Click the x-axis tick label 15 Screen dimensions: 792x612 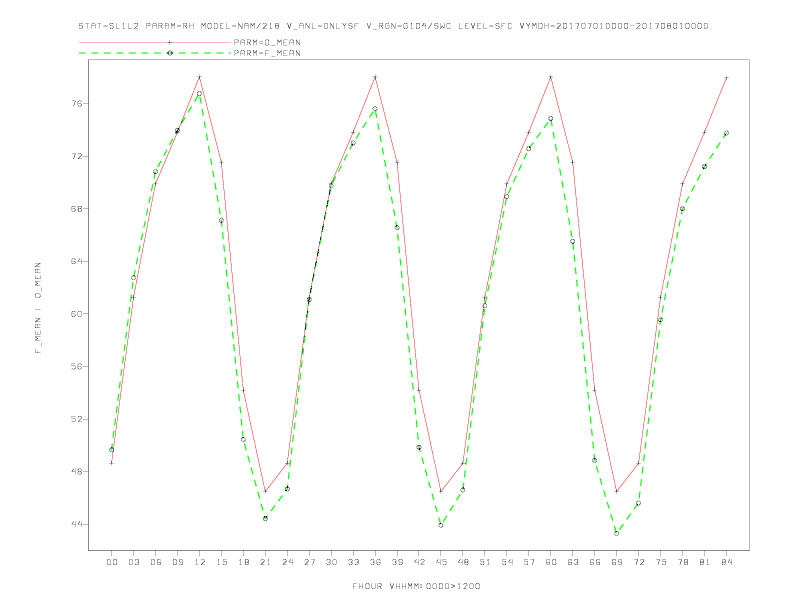(221, 562)
